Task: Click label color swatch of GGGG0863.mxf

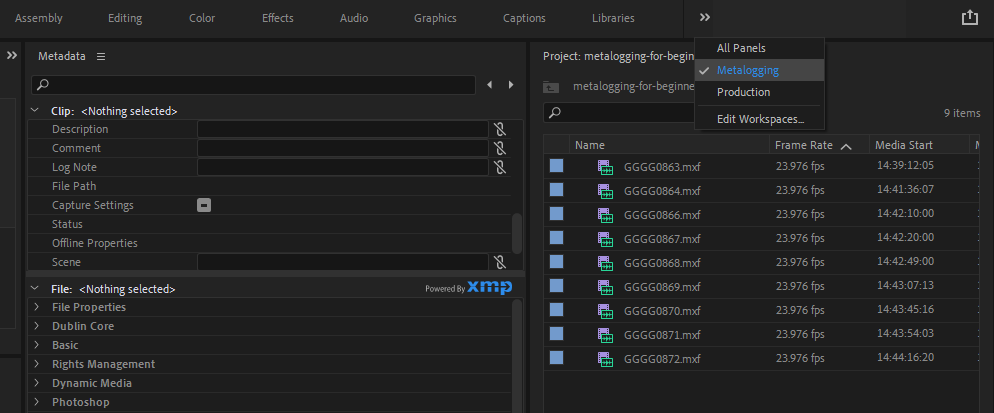Action: pos(556,166)
